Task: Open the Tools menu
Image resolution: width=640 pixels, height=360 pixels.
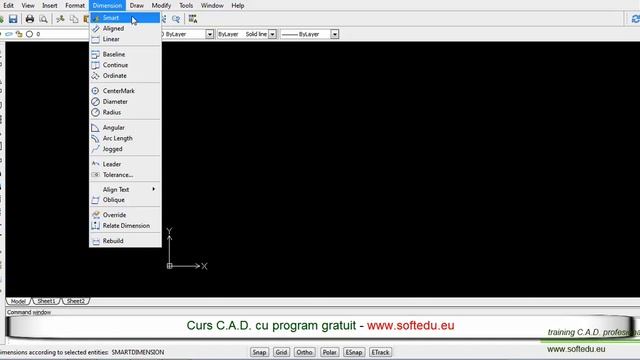Action: [186, 6]
